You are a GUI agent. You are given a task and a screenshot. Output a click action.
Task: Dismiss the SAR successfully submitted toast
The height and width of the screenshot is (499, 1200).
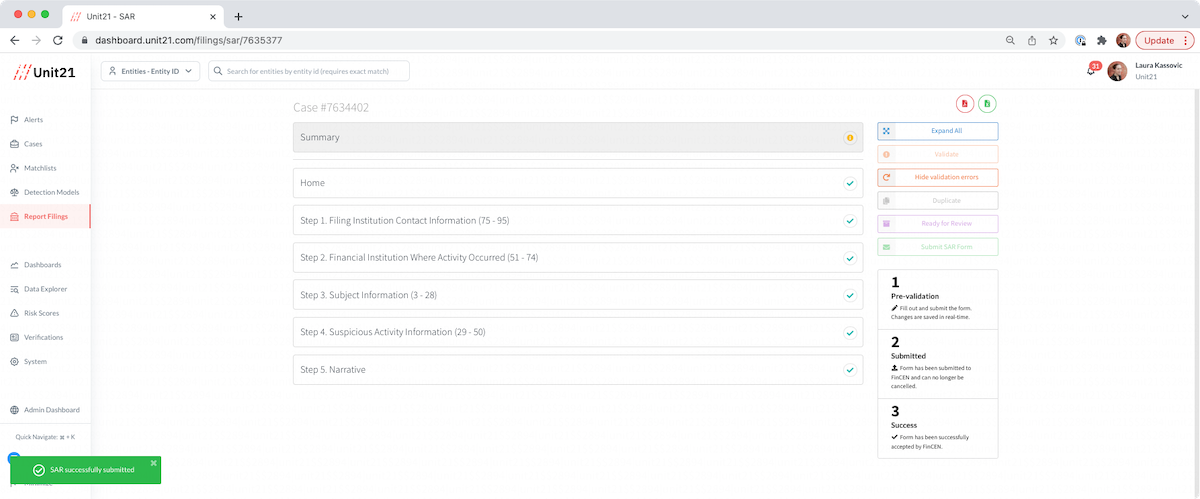(154, 463)
